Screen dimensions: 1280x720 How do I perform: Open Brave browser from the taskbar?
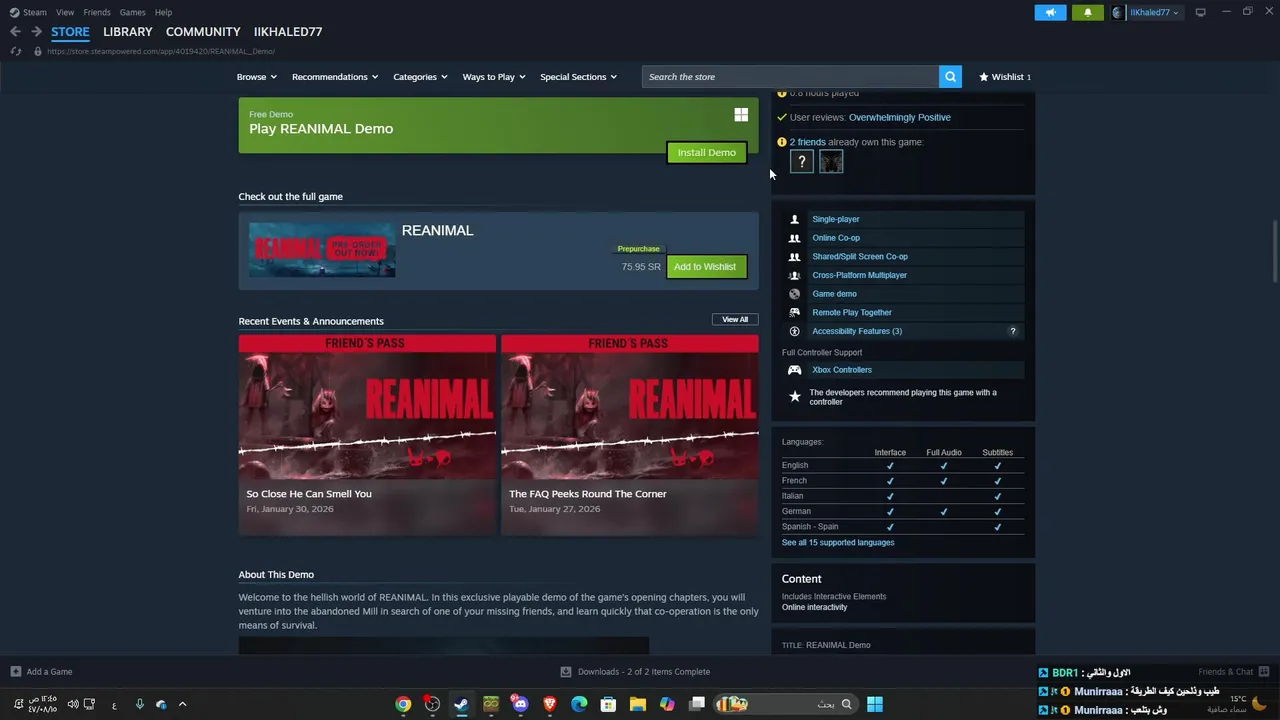coord(549,704)
